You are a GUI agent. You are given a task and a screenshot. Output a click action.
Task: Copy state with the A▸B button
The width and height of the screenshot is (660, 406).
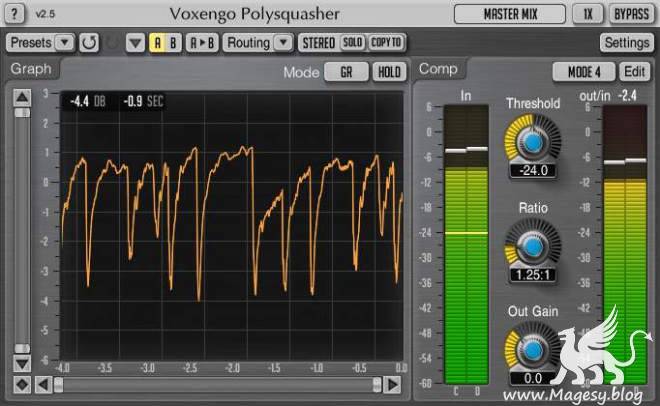click(x=202, y=43)
